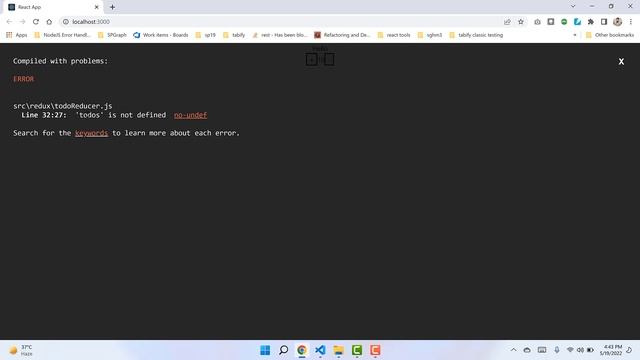The image size is (640, 360).
Task: Open the Chrome profile avatar
Action: [x=618, y=22]
